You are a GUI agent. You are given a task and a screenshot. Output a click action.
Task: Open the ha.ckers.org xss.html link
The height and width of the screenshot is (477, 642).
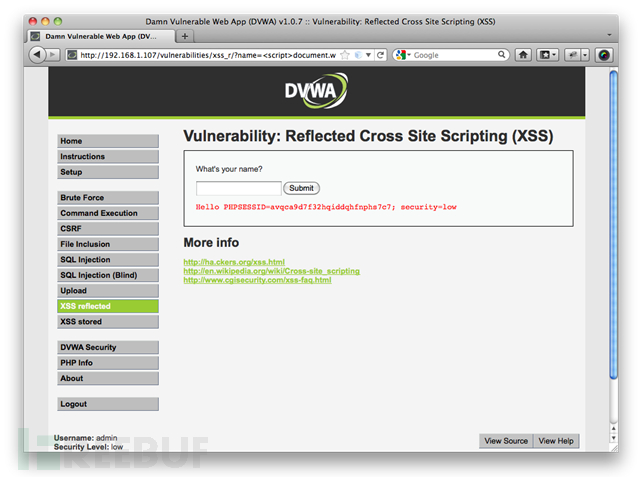(234, 262)
